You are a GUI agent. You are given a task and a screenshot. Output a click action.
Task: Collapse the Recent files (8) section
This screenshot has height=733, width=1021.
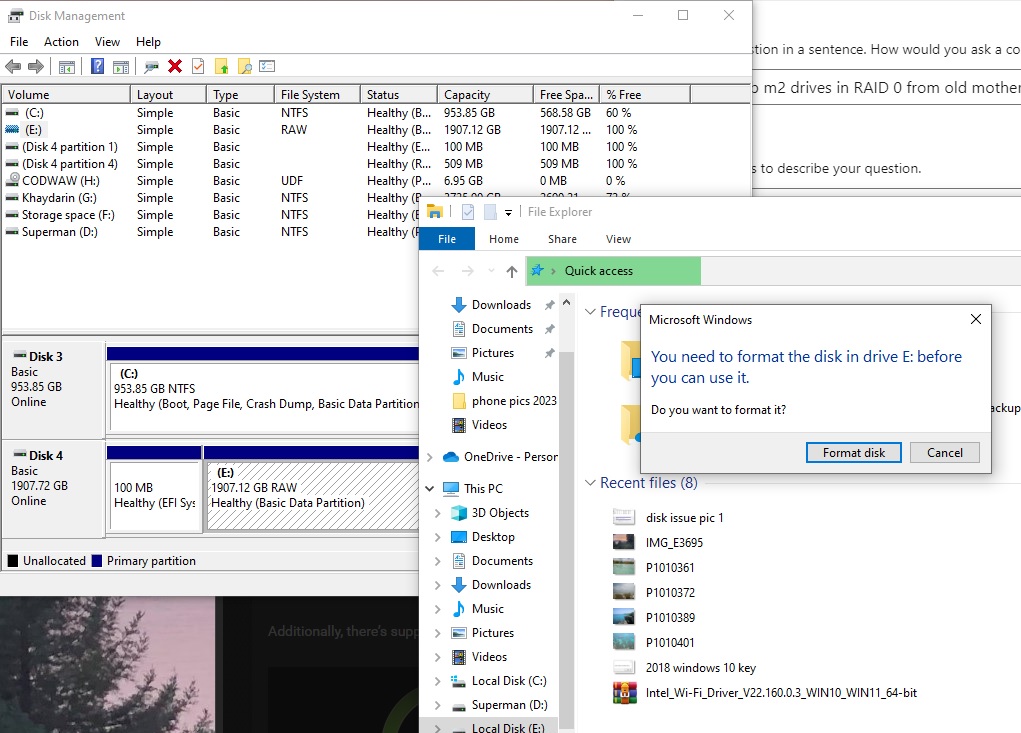590,483
